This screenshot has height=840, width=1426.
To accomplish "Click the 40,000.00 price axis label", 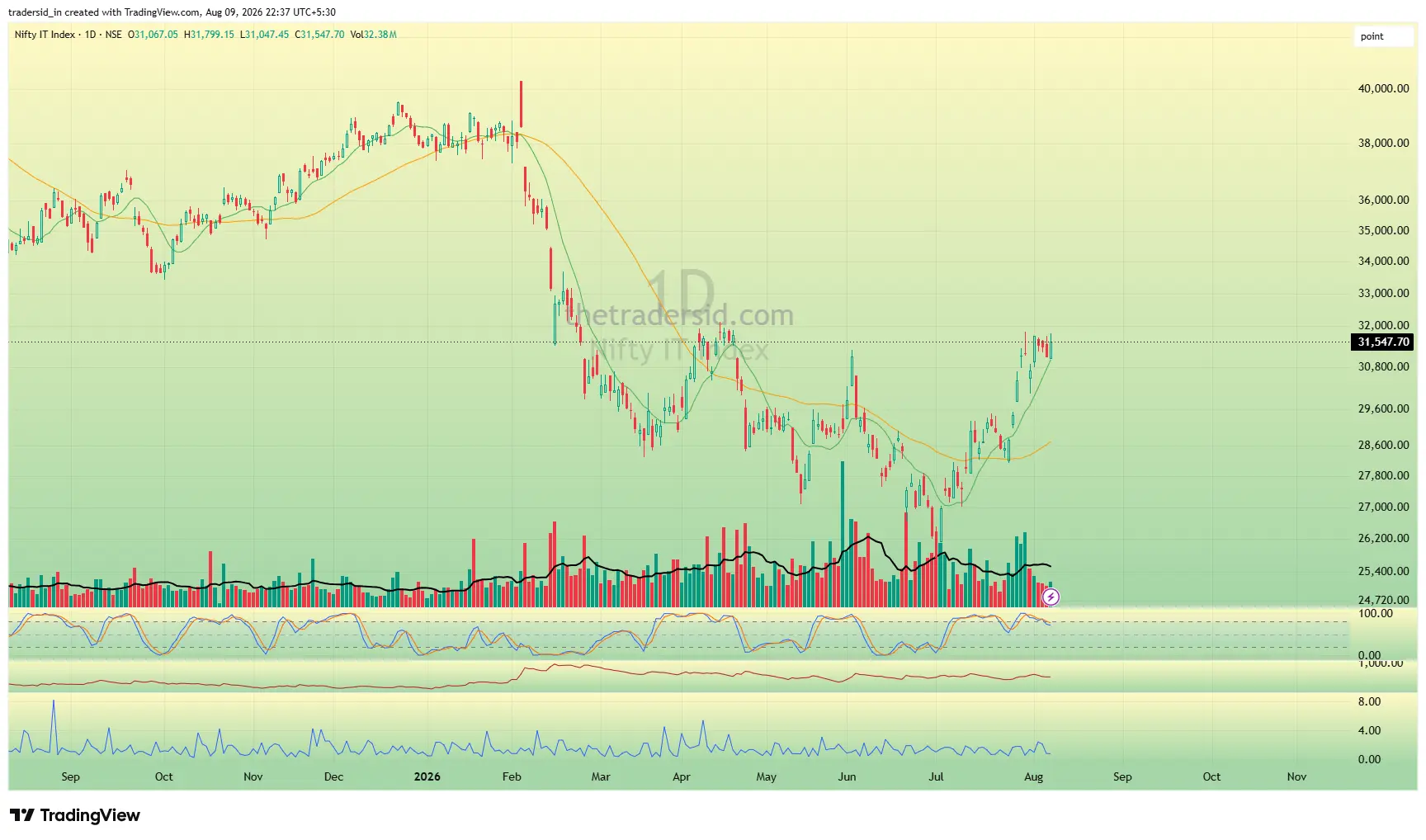I will [x=1383, y=89].
